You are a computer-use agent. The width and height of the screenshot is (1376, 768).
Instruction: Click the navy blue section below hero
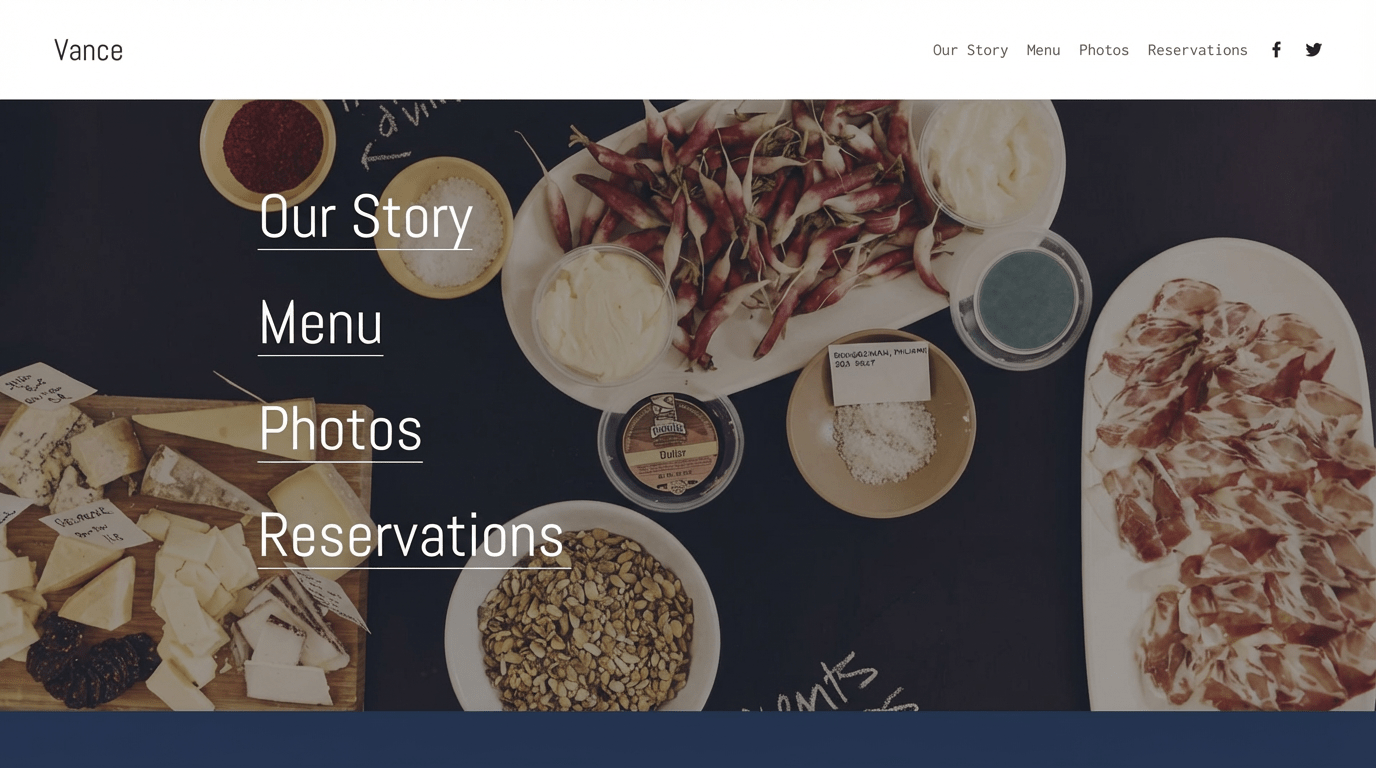(688, 740)
